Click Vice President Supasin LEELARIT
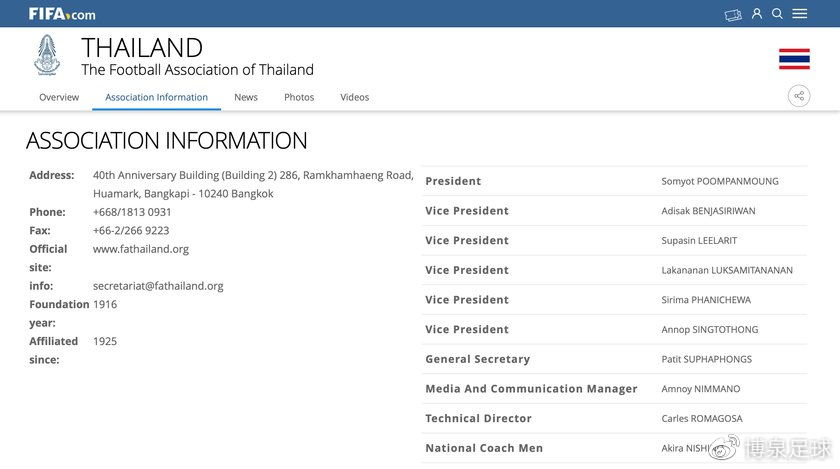840x469 pixels. [x=699, y=241]
